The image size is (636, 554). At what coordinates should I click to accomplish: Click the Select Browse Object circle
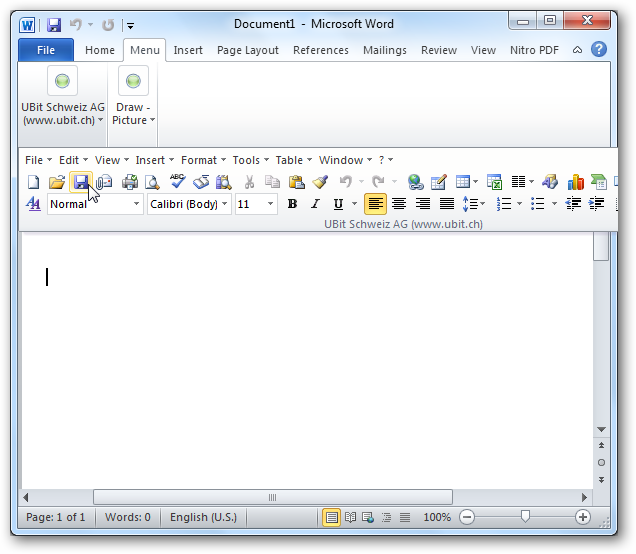[601, 462]
